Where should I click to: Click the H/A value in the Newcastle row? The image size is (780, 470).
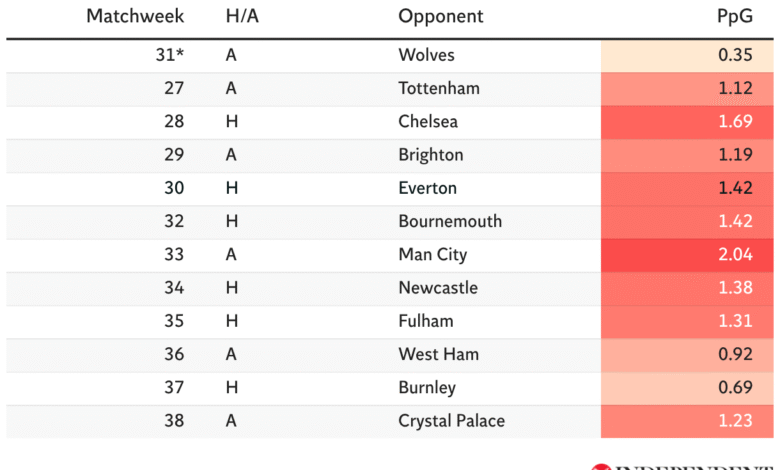[x=232, y=288]
